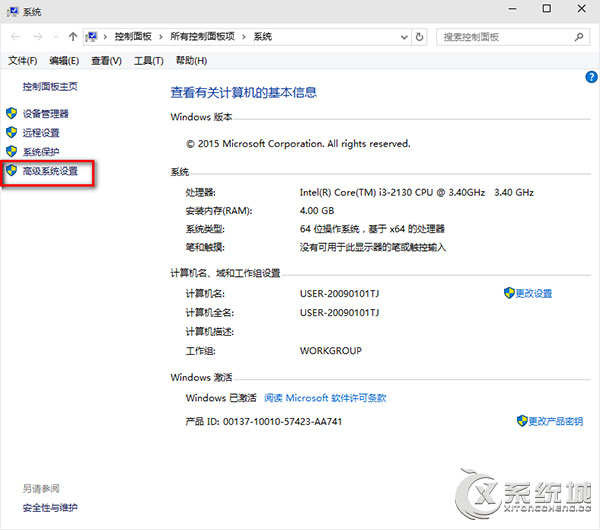Click the 64 位操作系统 system type text

[372, 229]
